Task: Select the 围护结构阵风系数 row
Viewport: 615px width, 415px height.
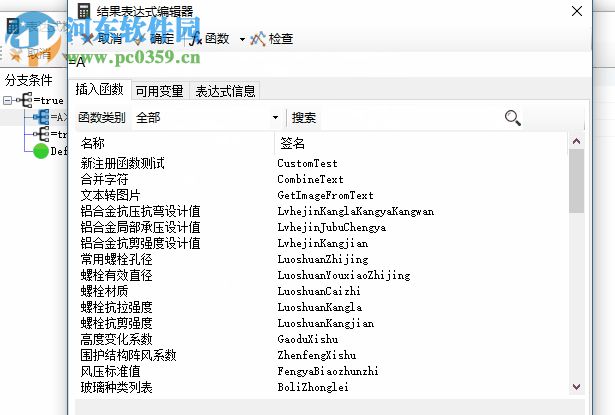Action: tap(322, 355)
